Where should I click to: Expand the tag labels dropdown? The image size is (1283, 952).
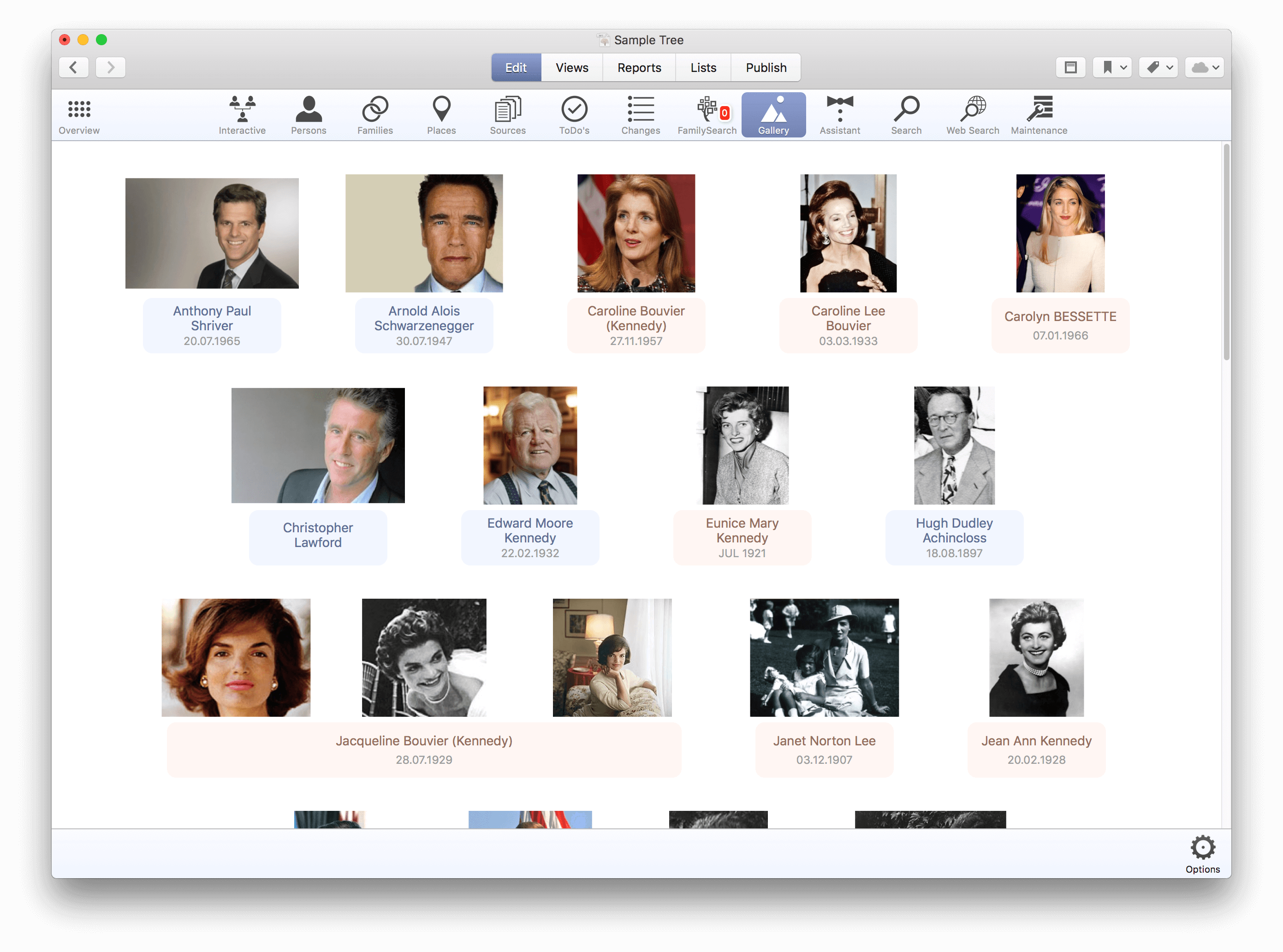pyautogui.click(x=1158, y=67)
